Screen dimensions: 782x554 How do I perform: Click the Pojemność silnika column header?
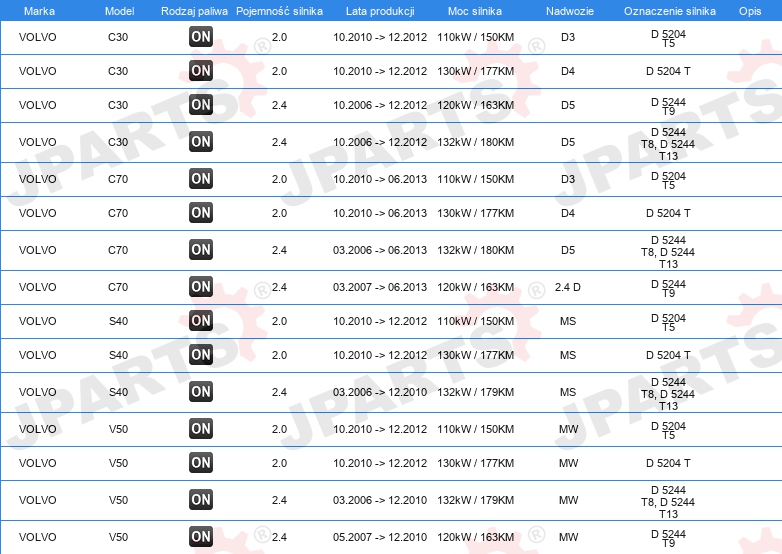279,11
